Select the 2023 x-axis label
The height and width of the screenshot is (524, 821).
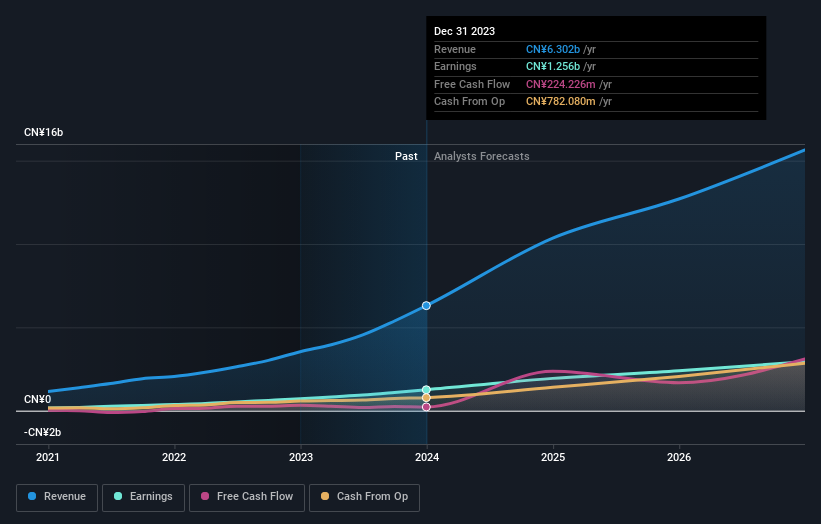point(301,457)
